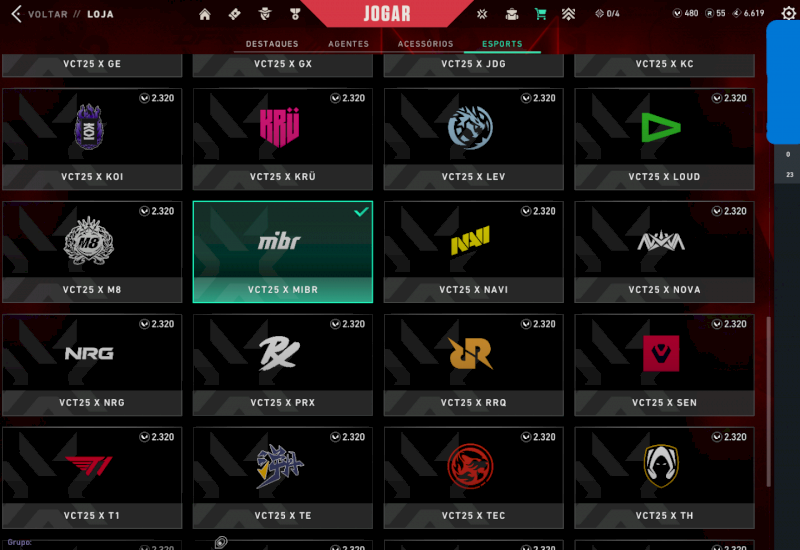Click the green store cart icon

tap(540, 14)
